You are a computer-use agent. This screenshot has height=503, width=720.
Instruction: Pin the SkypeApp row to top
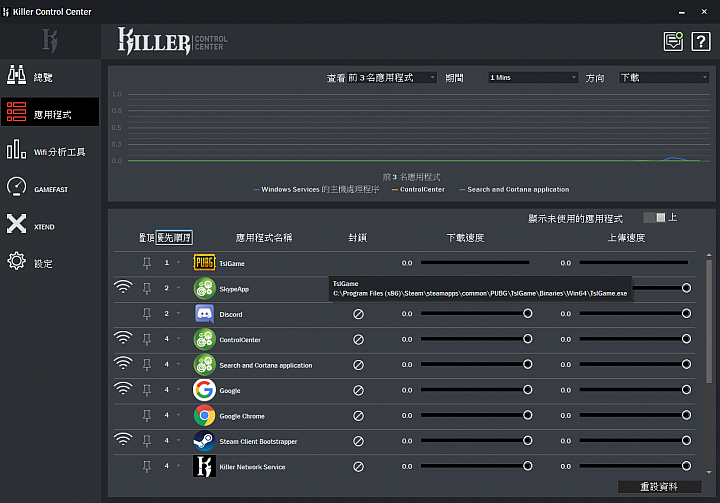pyautogui.click(x=146, y=288)
